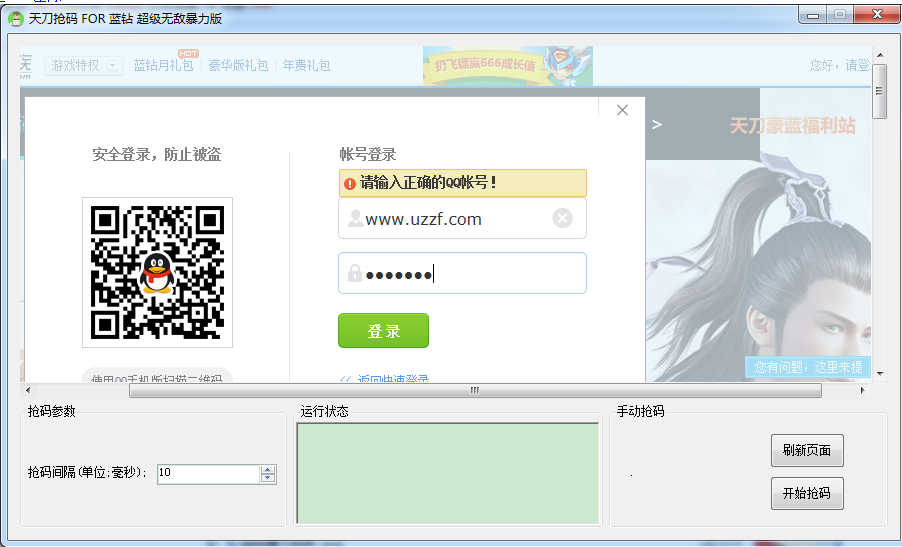Click the horizontal scrollbar right arrow
Screen dimensions: 902x547
[x=862, y=391]
